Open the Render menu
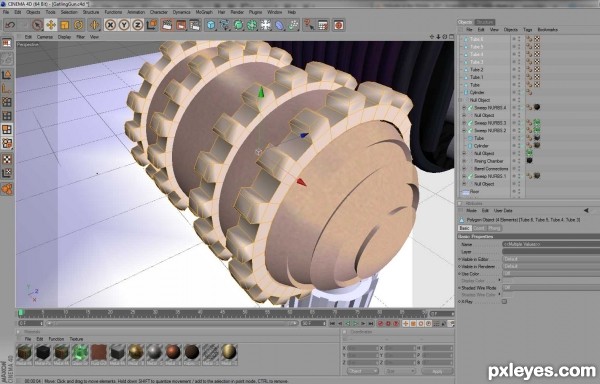Screen dimensions: 600x384 point(237,12)
